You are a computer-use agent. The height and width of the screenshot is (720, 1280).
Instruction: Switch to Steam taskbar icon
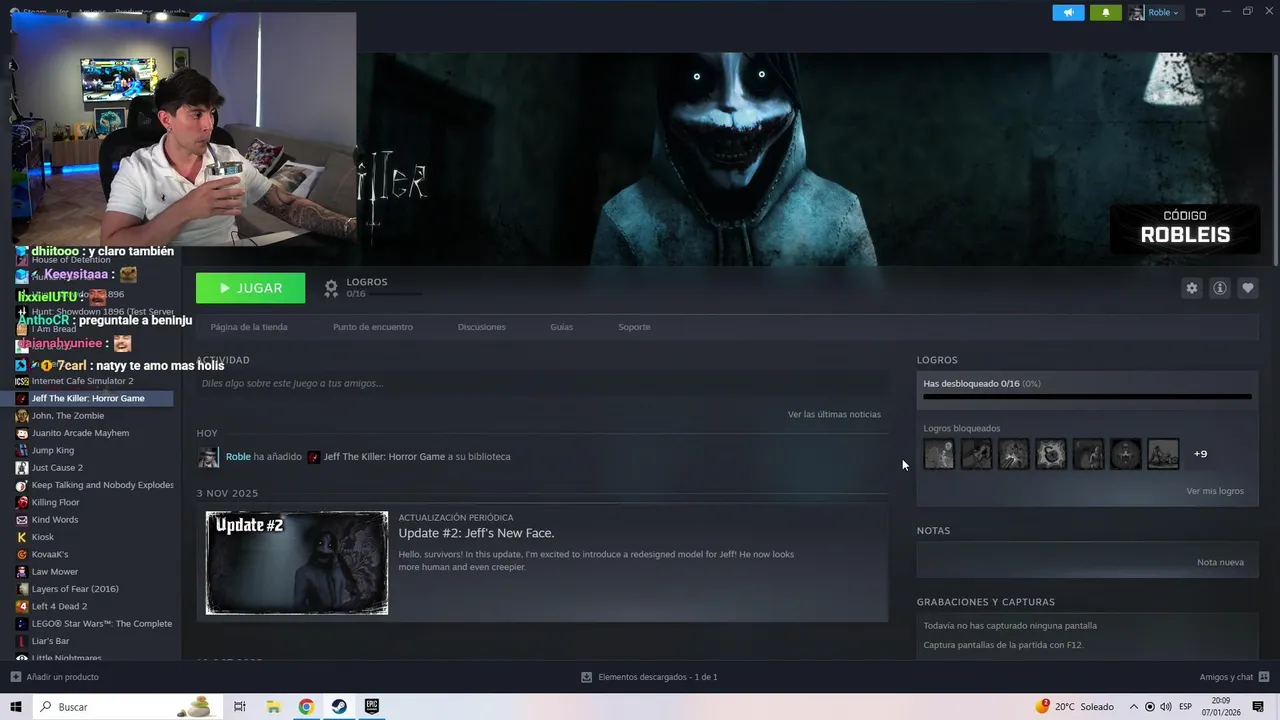pyautogui.click(x=339, y=707)
